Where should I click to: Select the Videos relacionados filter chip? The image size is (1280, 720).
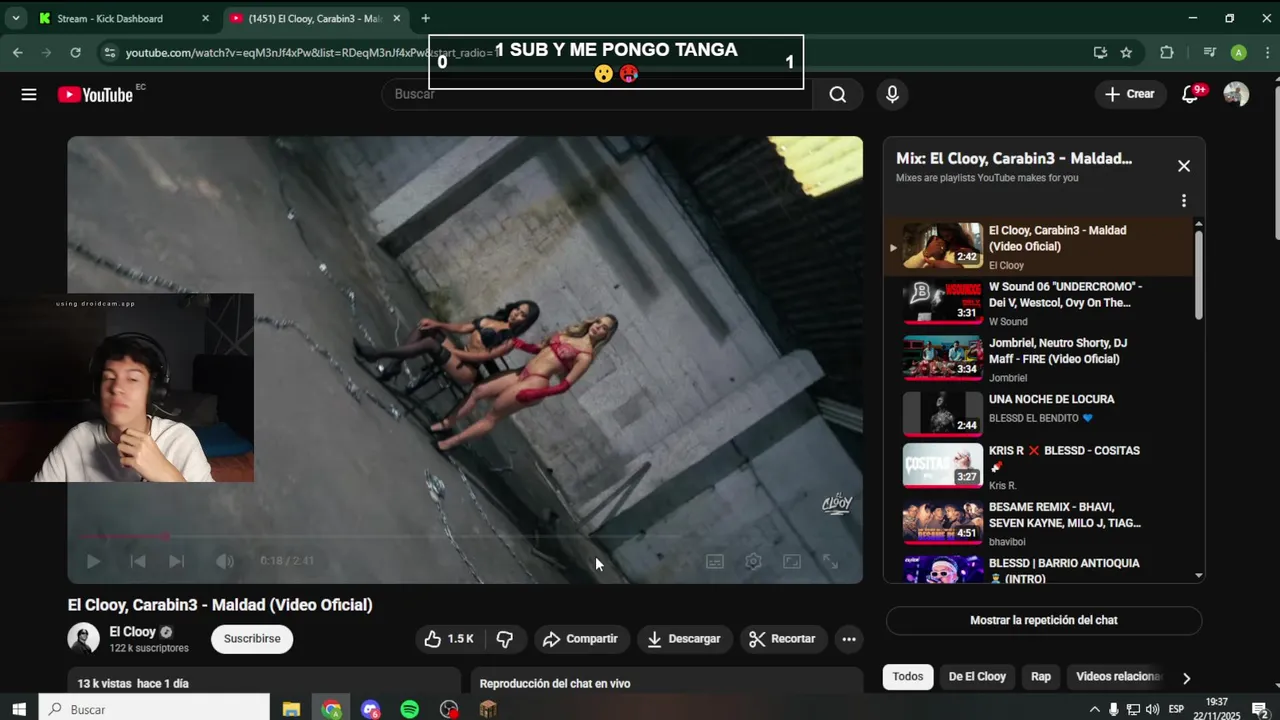[1118, 677]
